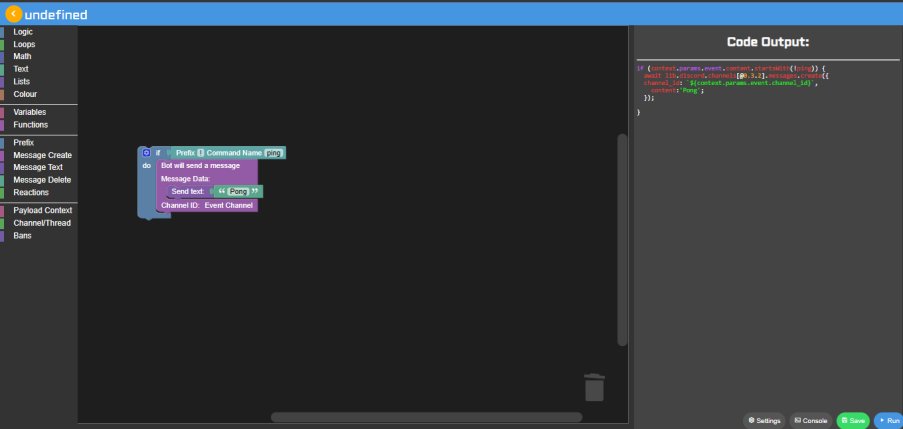Select the 'Channel ID: Event Channel' block
This screenshot has width=903, height=429.
point(207,206)
